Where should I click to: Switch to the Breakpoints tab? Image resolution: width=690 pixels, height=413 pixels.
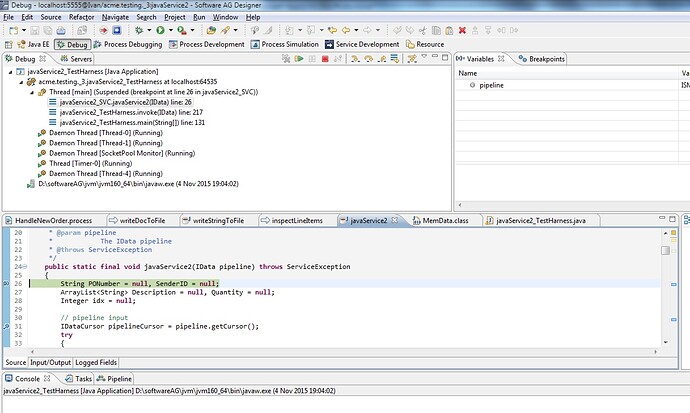pos(541,59)
